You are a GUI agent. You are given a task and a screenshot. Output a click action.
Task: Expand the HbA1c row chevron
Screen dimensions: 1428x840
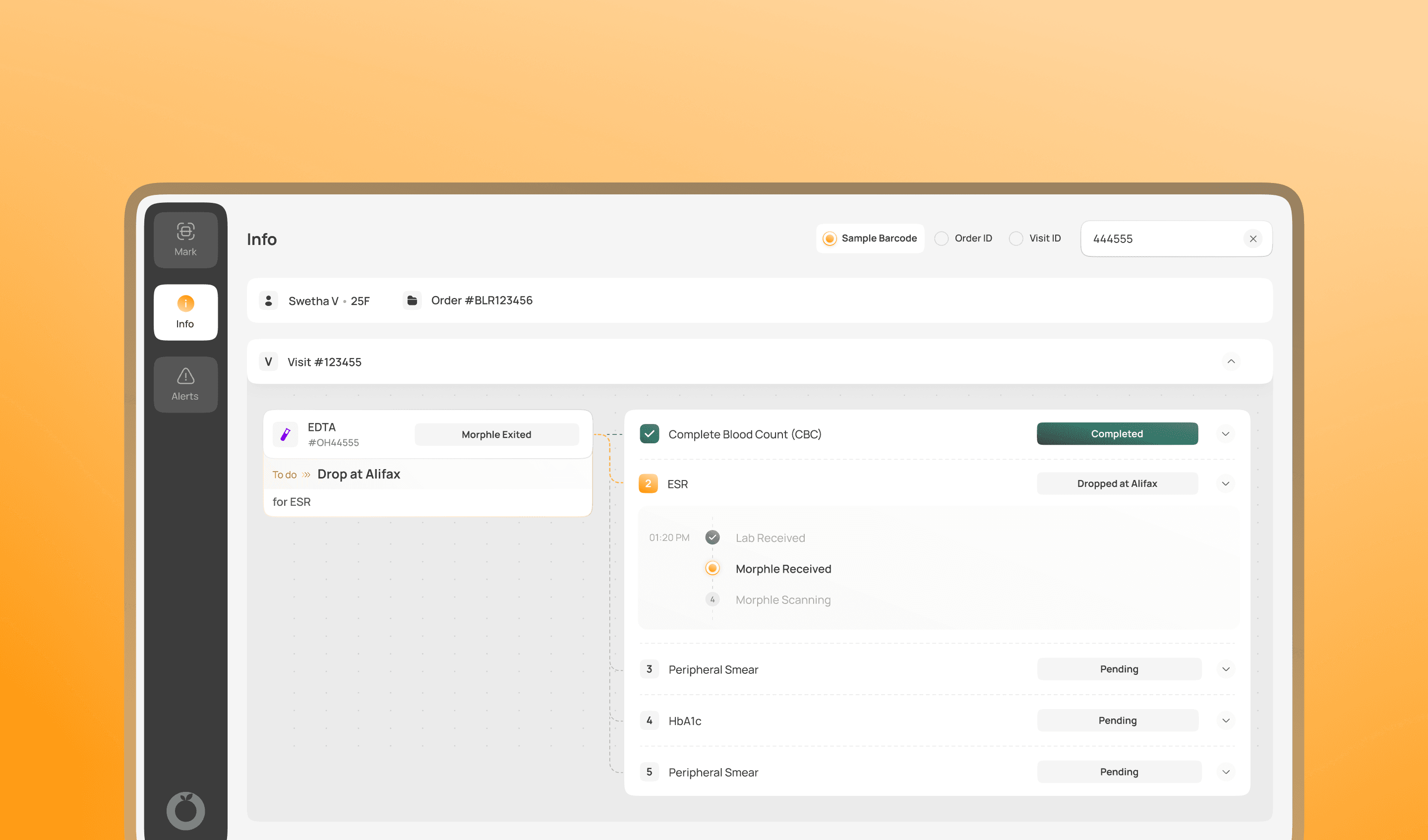pos(1226,720)
